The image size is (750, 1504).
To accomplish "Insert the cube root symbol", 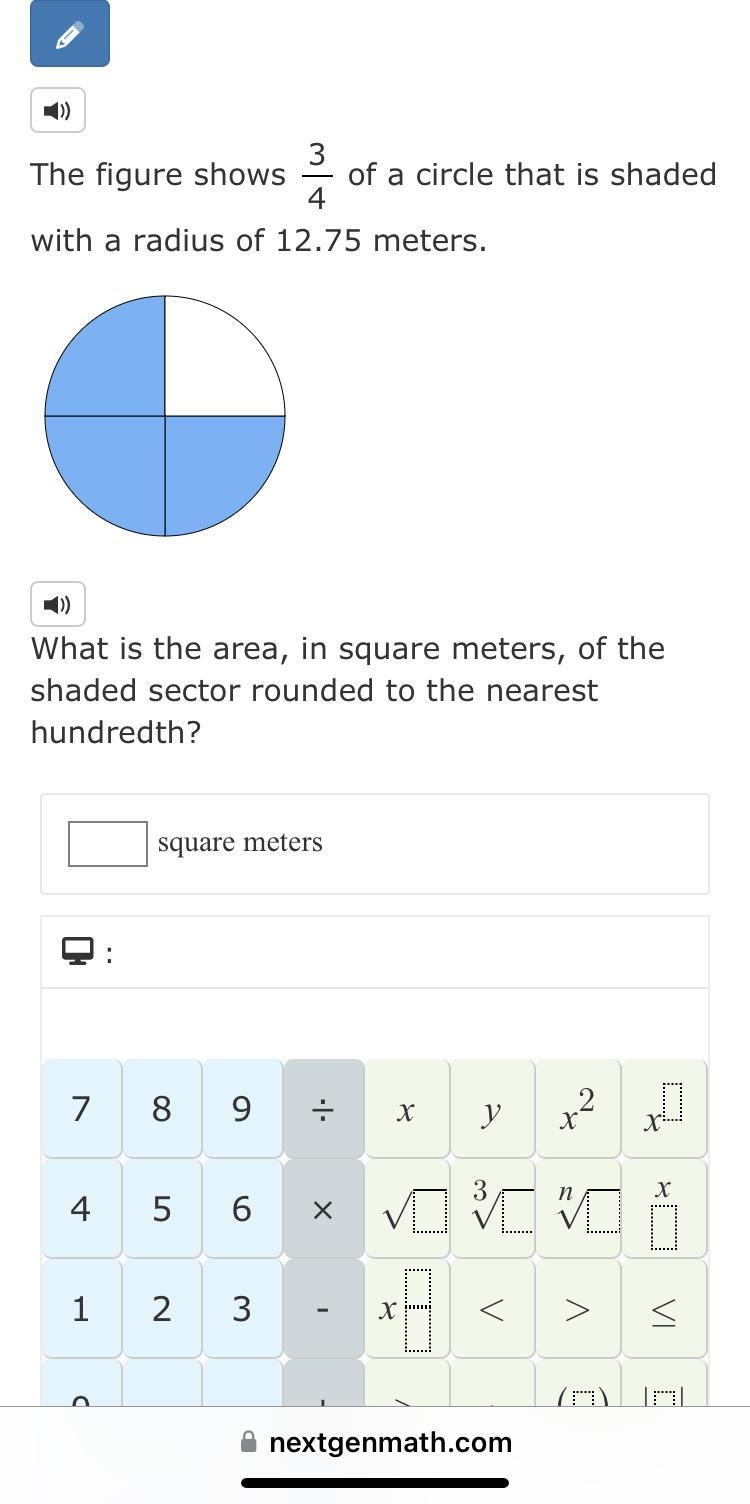I will (x=492, y=1208).
